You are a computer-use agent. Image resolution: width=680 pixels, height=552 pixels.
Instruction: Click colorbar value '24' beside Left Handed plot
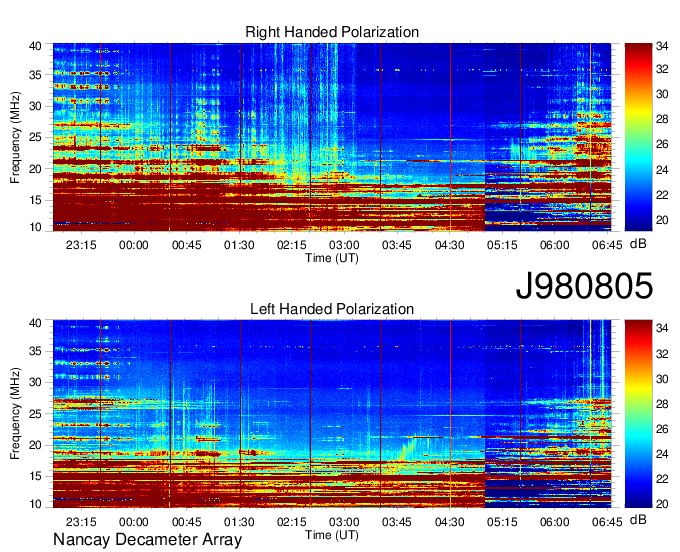[662, 454]
